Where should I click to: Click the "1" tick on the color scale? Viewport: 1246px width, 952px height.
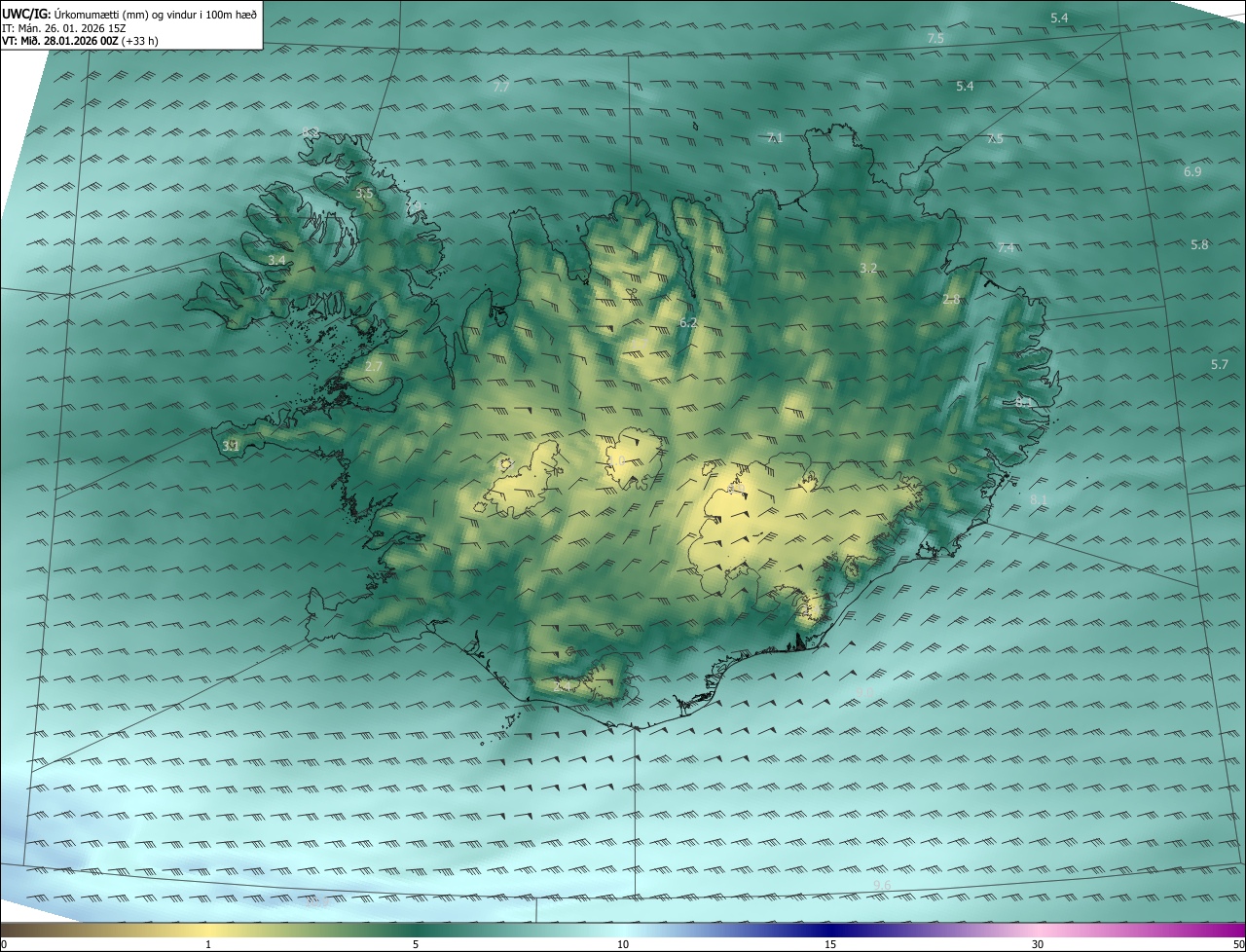click(208, 944)
